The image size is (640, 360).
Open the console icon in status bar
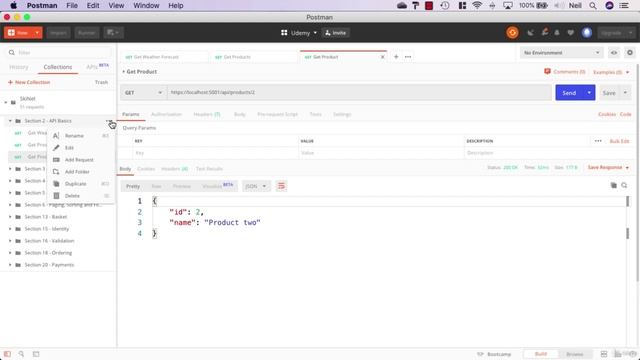point(36,354)
